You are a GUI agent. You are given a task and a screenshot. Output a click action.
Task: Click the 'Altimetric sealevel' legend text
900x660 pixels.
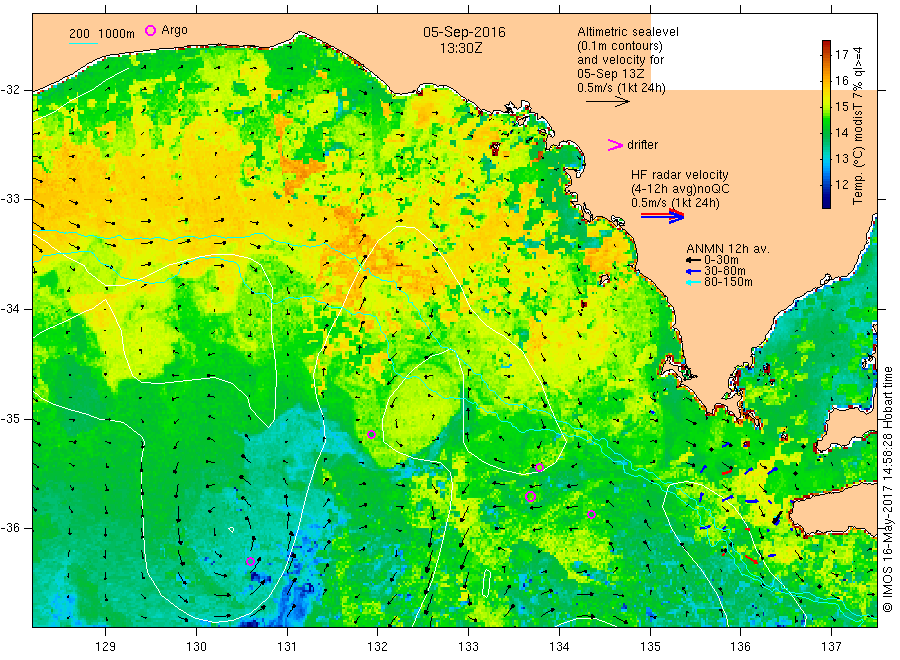[x=628, y=32]
